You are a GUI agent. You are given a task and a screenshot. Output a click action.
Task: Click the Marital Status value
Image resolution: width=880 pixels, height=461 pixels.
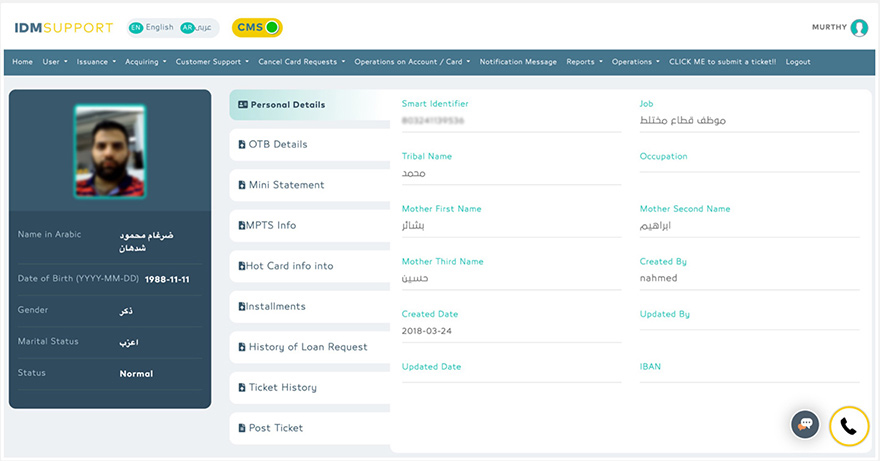129,342
